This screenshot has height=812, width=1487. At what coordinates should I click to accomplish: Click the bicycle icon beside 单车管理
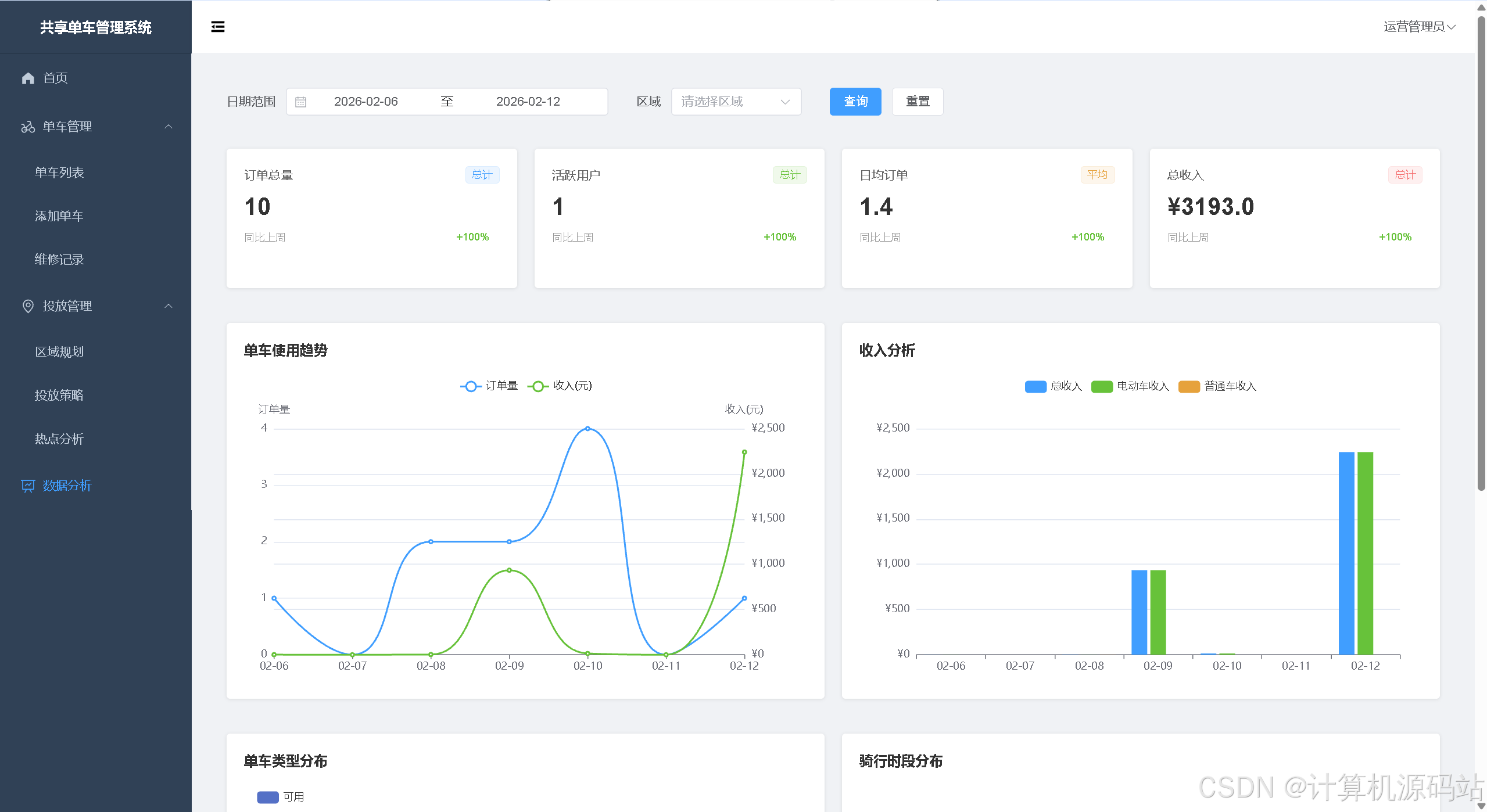[28, 127]
